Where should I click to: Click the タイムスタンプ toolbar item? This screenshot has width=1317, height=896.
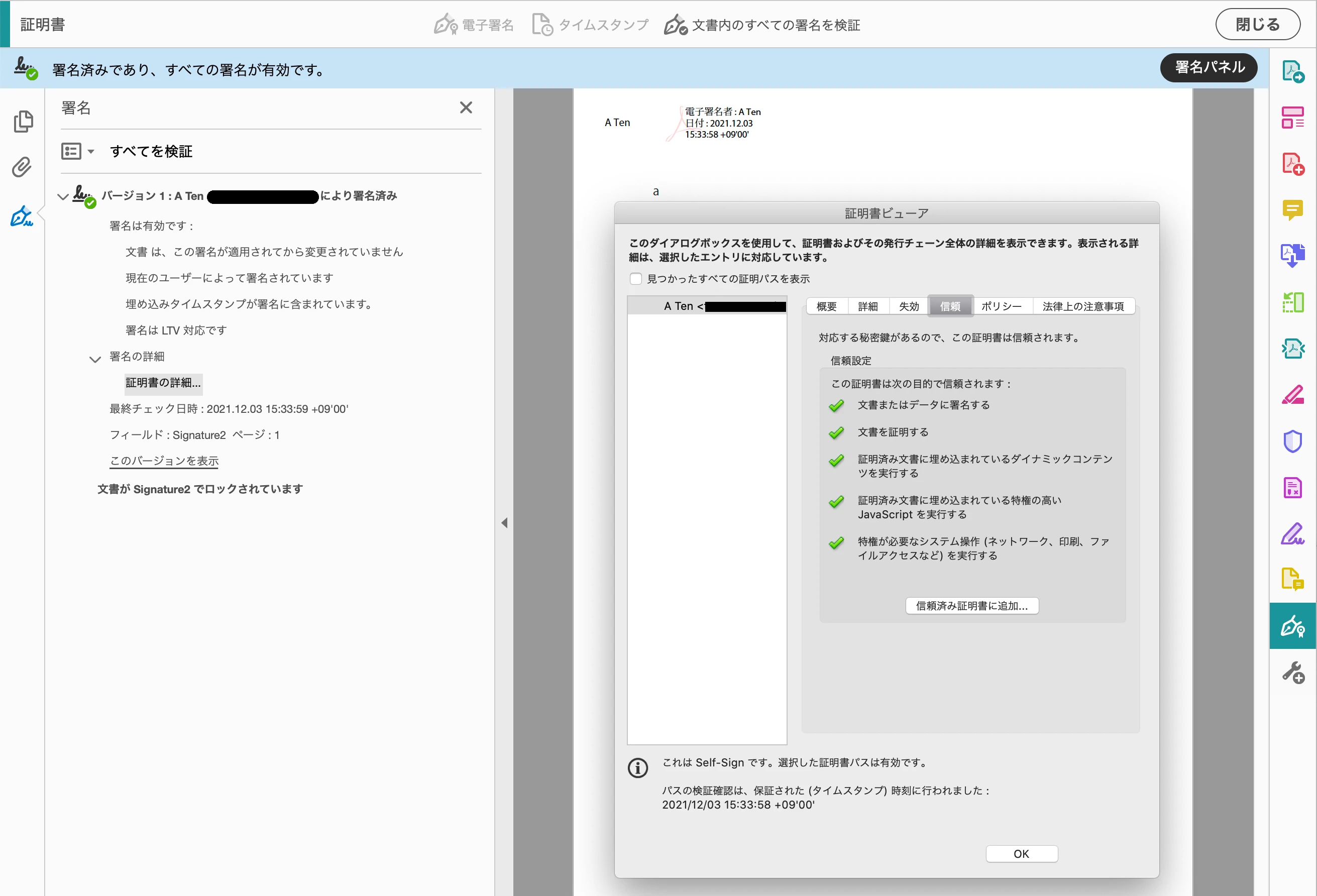tap(591, 25)
